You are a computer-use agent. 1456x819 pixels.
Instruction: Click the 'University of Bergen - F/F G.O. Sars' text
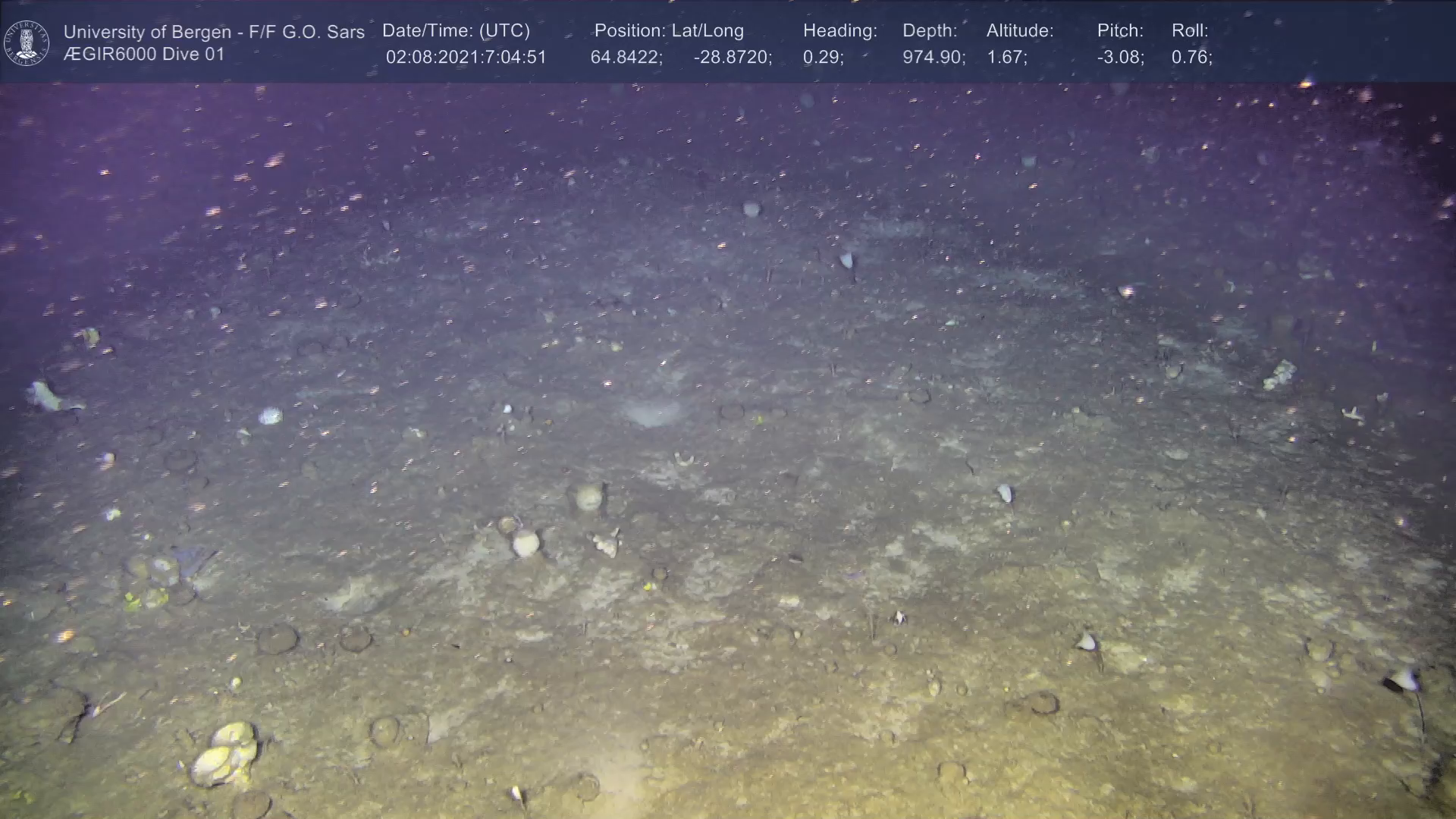[x=214, y=32]
